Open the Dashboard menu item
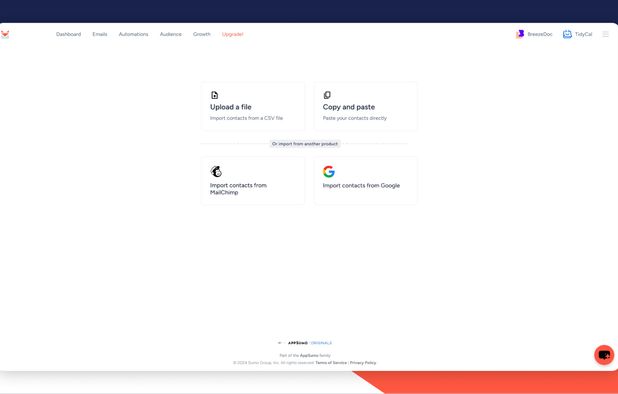 click(x=68, y=34)
